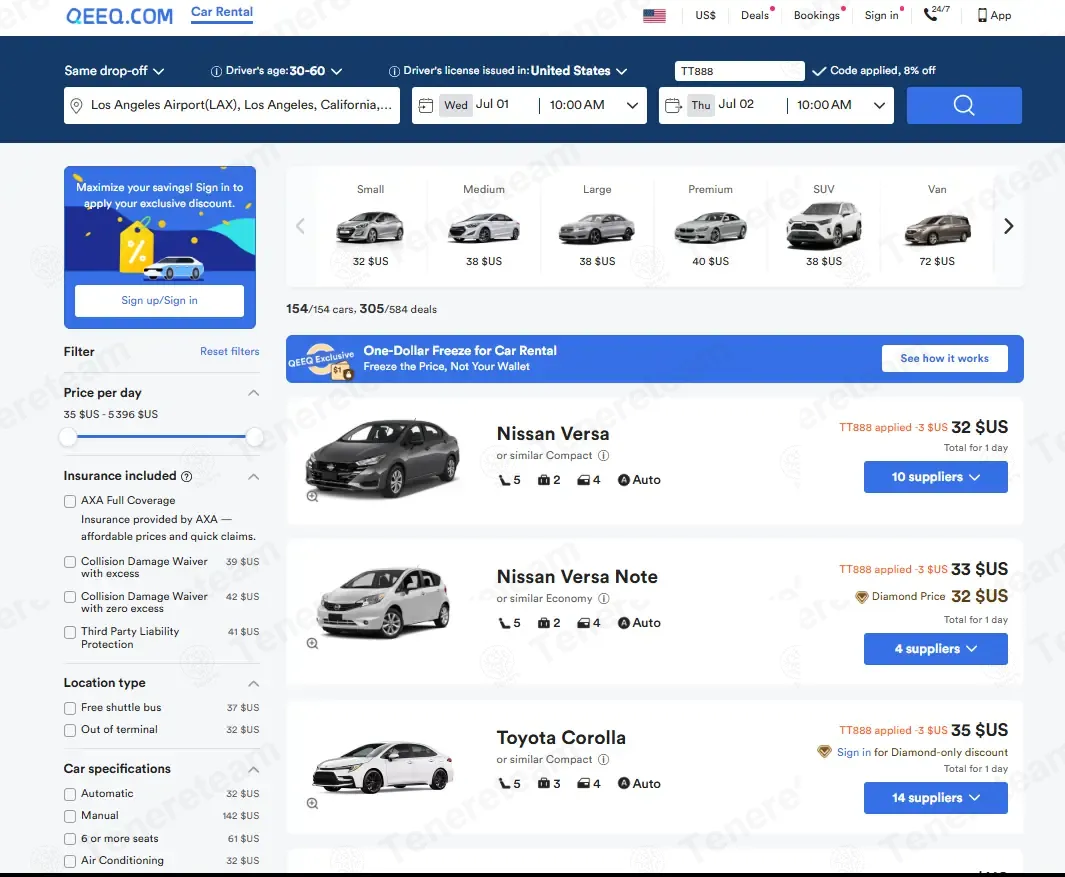Select the Automatic transmission checkbox
The image size is (1065, 877).
(70, 794)
